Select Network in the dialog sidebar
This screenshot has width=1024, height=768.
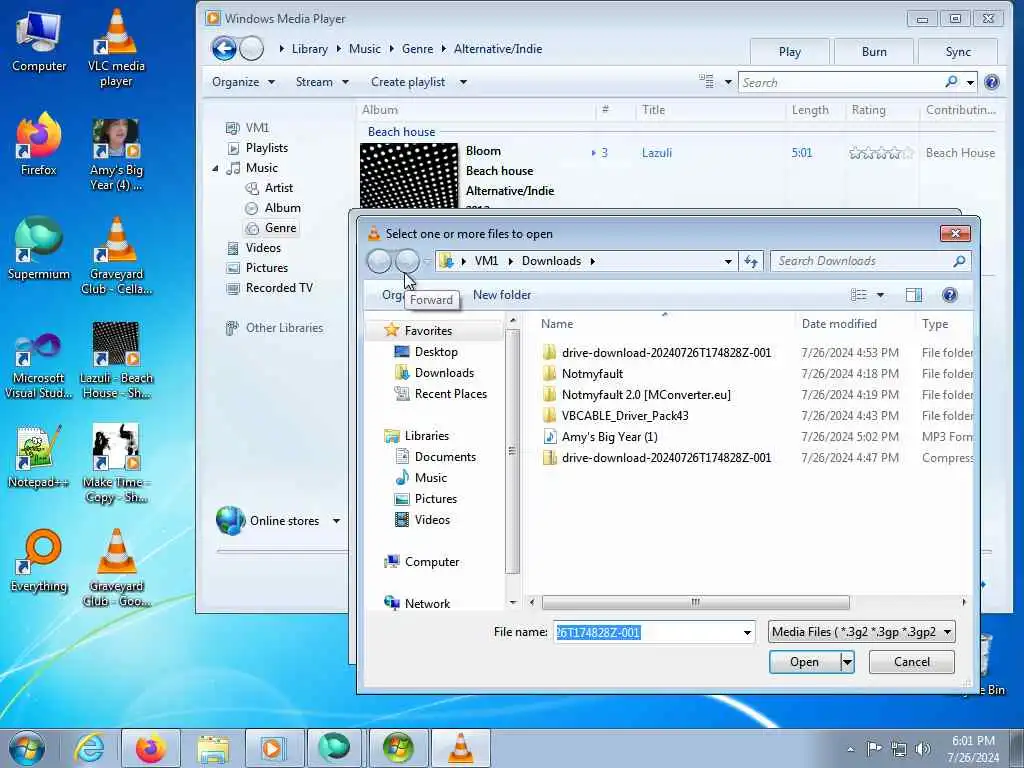click(x=427, y=603)
